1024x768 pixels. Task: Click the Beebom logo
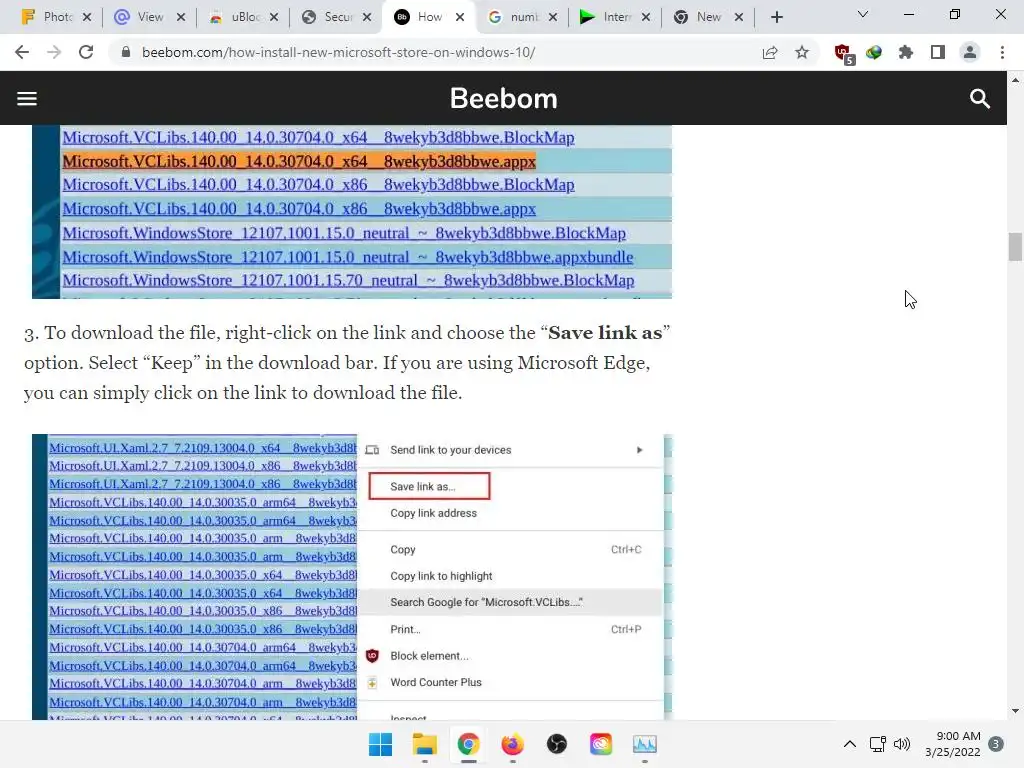point(504,99)
